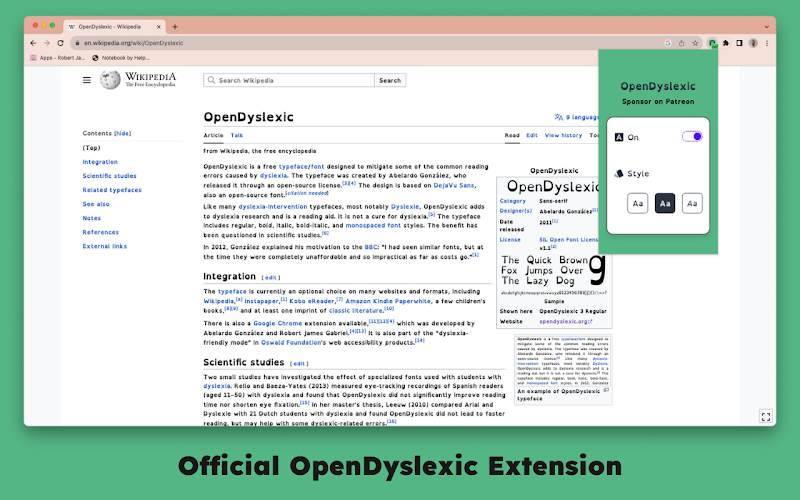Screen dimensions: 800x500
Task: Open a new browser tab with plus
Action: [x=175, y=27]
